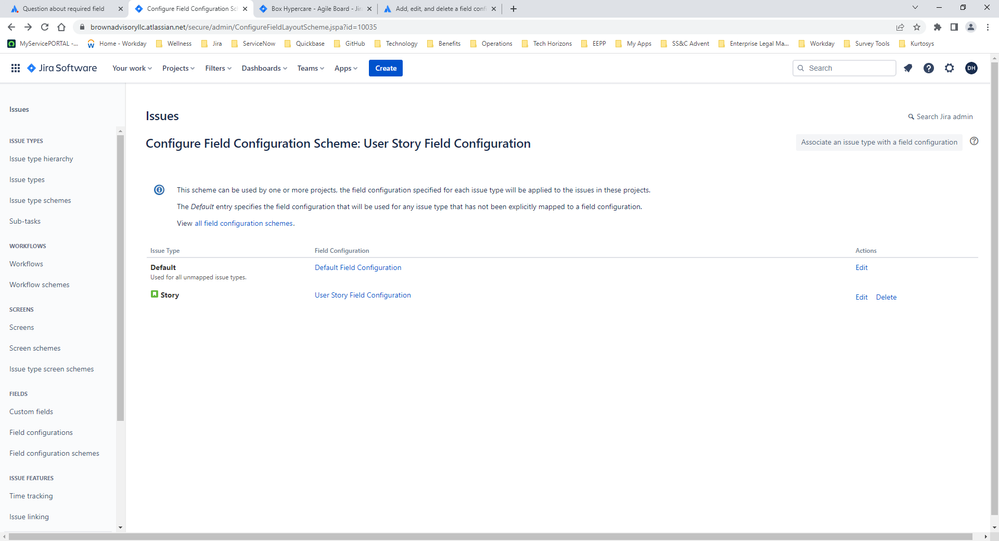Click the Story issue type icon
The height and width of the screenshot is (541, 999).
tap(154, 294)
